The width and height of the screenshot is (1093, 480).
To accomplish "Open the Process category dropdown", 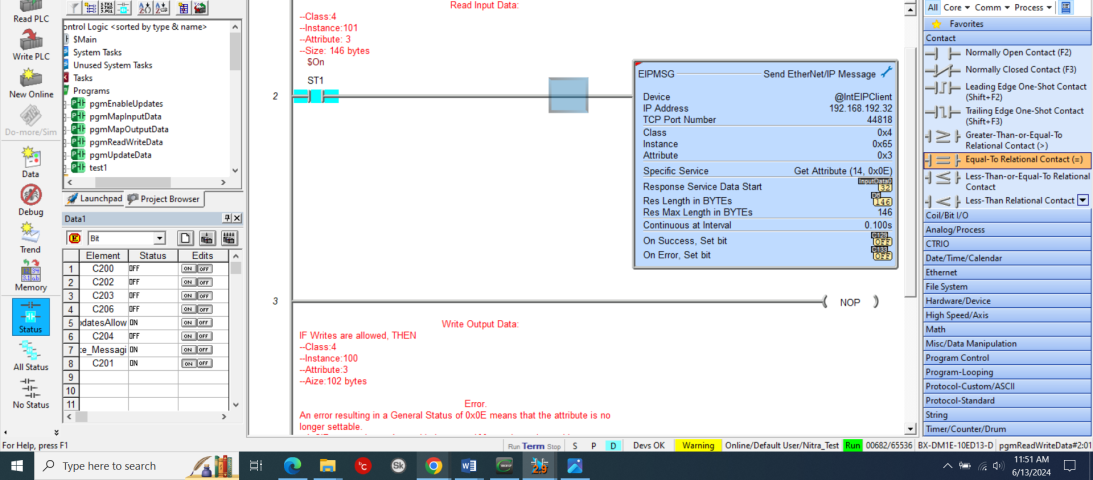I will (x=1033, y=8).
